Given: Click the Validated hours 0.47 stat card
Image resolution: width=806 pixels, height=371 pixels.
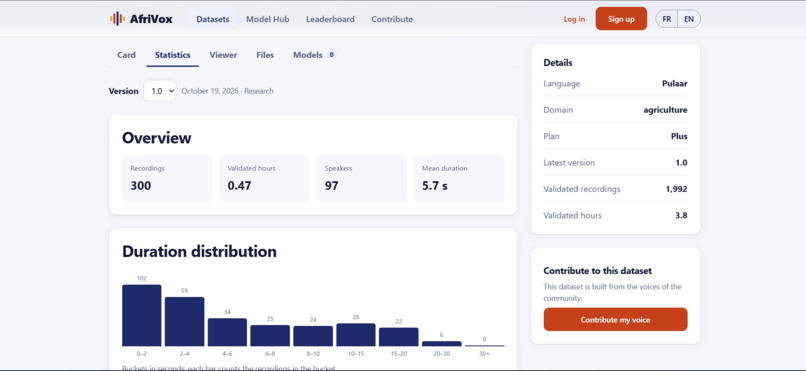Looking at the screenshot, I should click(265, 178).
